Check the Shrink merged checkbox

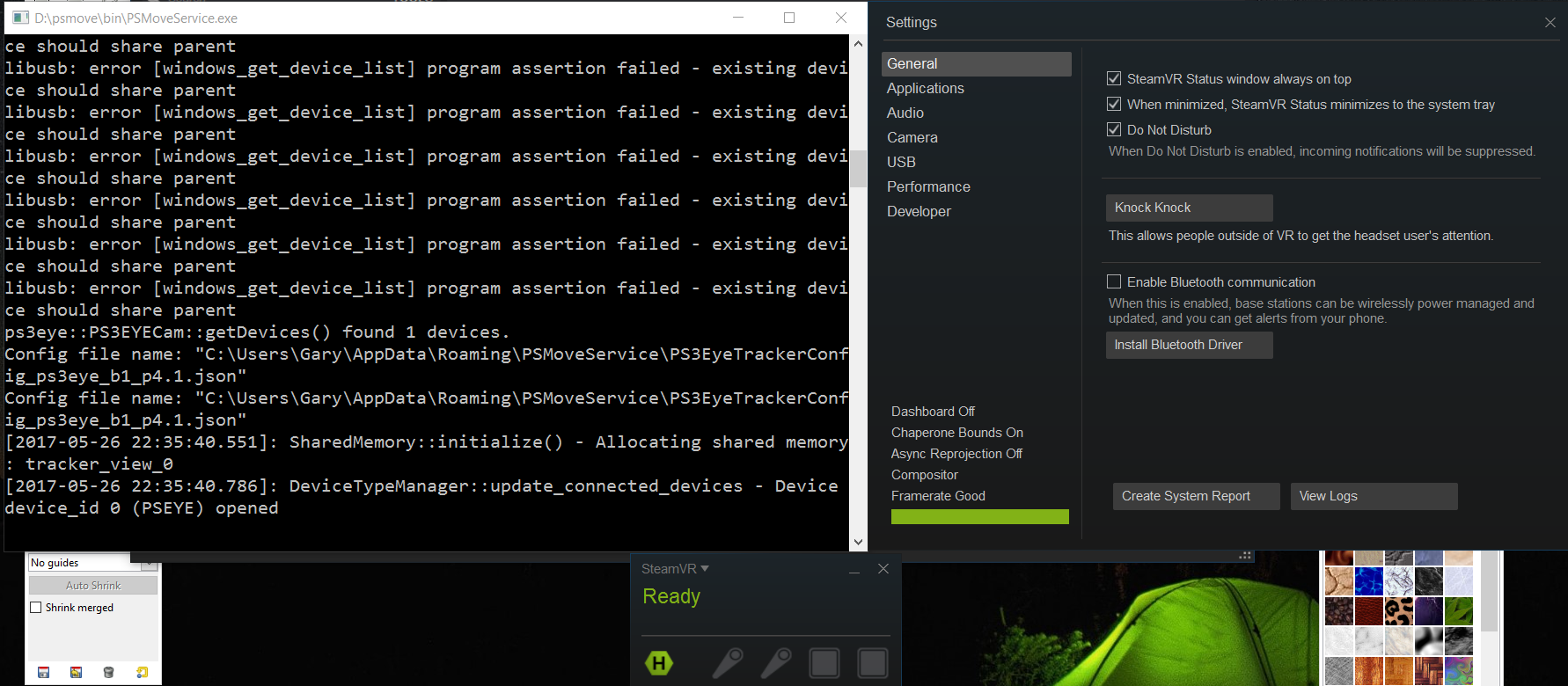[x=36, y=608]
